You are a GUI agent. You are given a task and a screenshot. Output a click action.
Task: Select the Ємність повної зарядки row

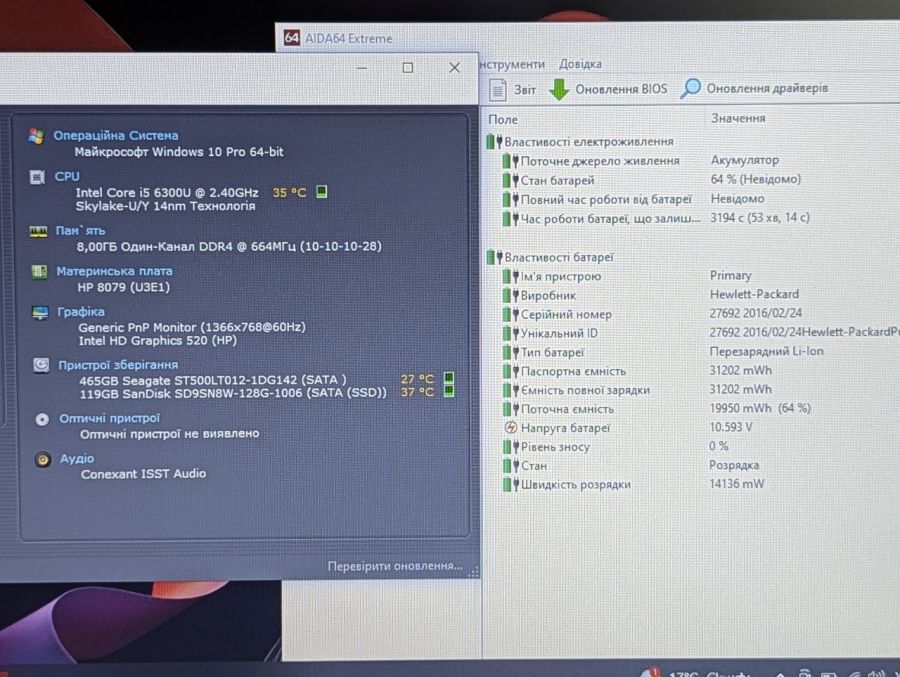[x=693, y=390]
